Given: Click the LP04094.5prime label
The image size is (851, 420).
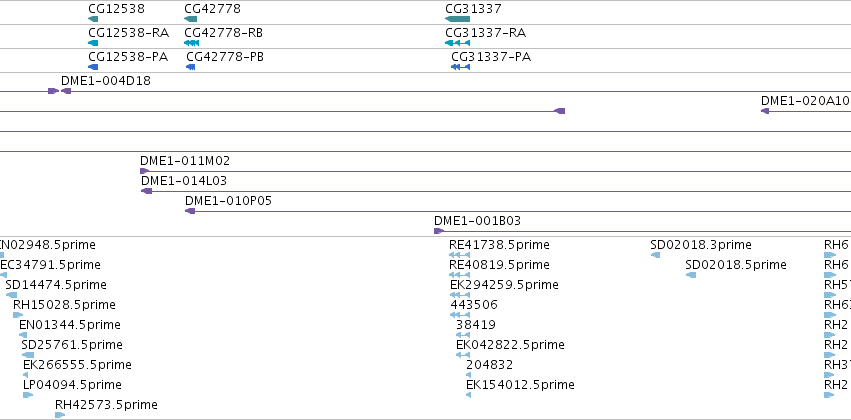Looking at the screenshot, I should click(x=72, y=385).
